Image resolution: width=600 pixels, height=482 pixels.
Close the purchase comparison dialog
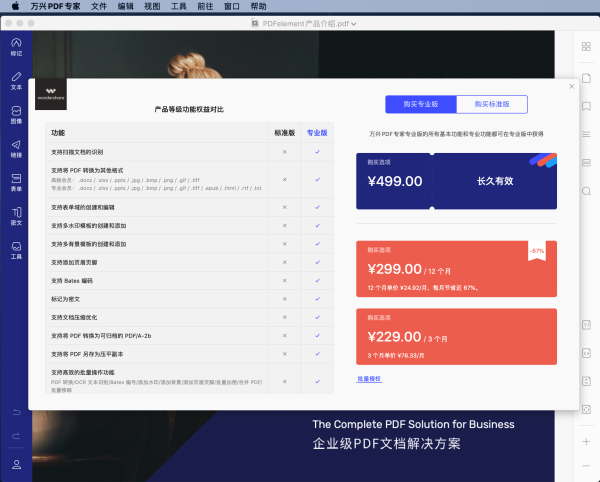pyautogui.click(x=571, y=86)
